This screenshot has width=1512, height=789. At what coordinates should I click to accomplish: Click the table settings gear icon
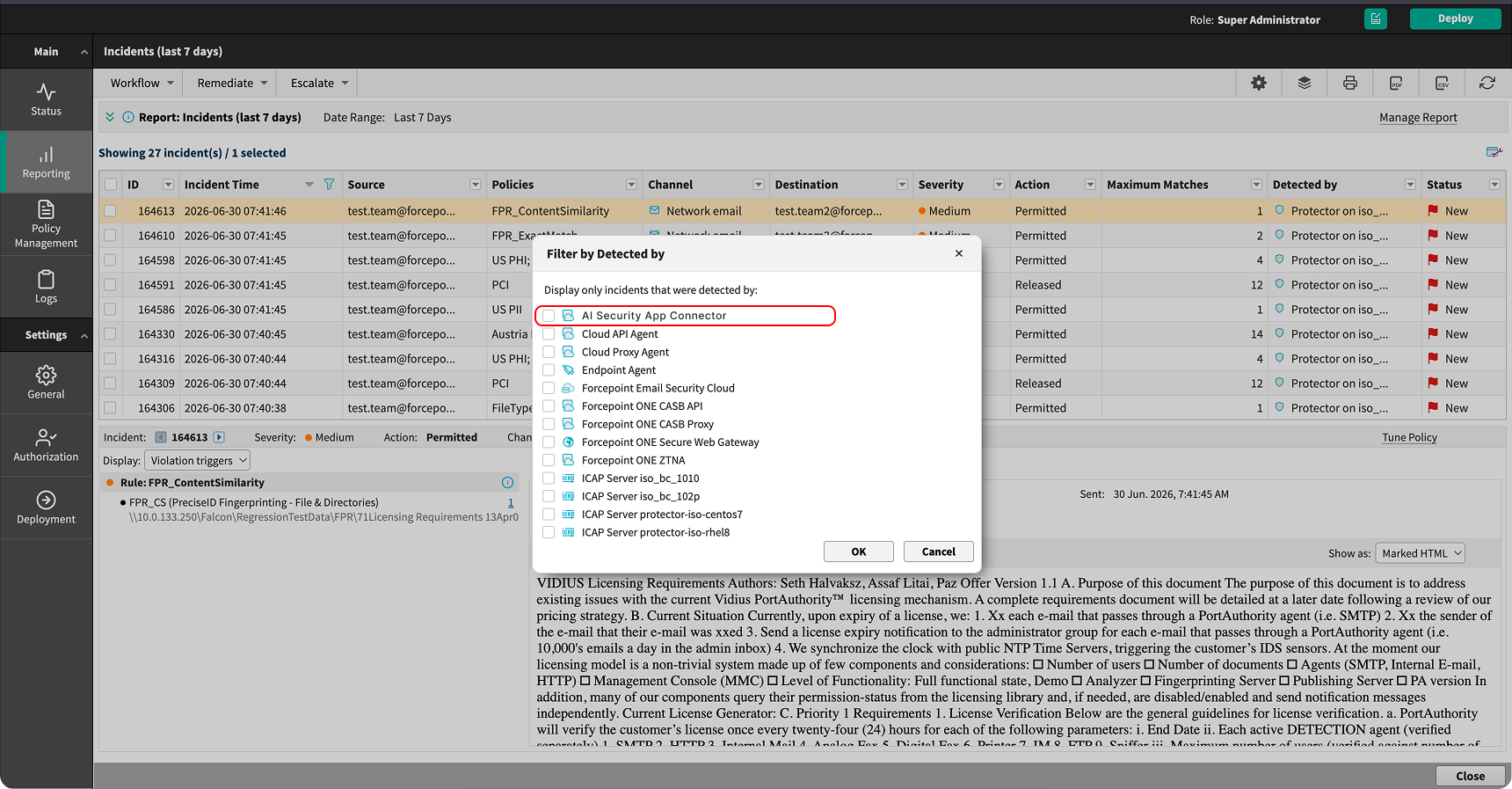pyautogui.click(x=1259, y=83)
